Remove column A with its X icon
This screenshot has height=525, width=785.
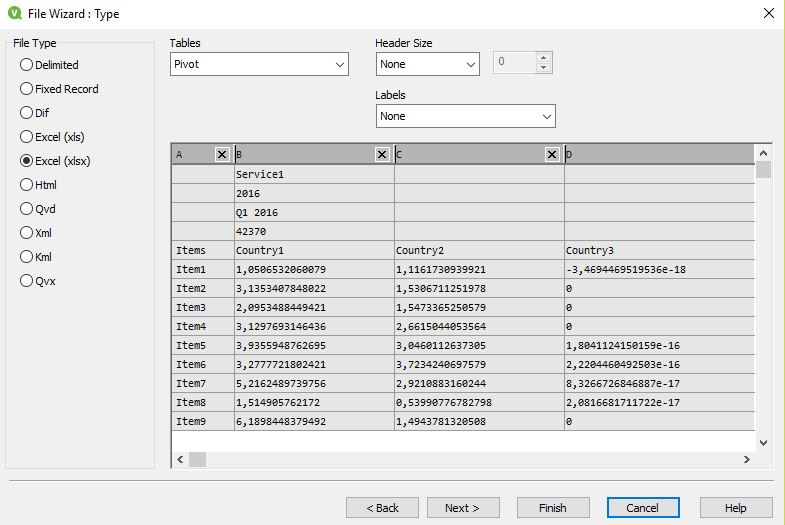tap(222, 154)
